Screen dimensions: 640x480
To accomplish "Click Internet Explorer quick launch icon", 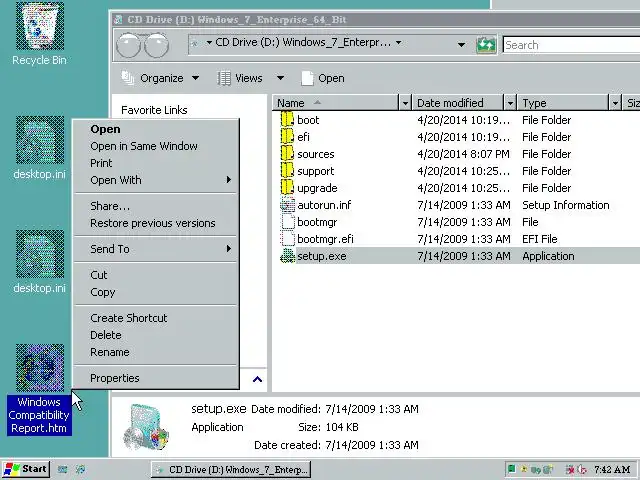I will (81, 469).
